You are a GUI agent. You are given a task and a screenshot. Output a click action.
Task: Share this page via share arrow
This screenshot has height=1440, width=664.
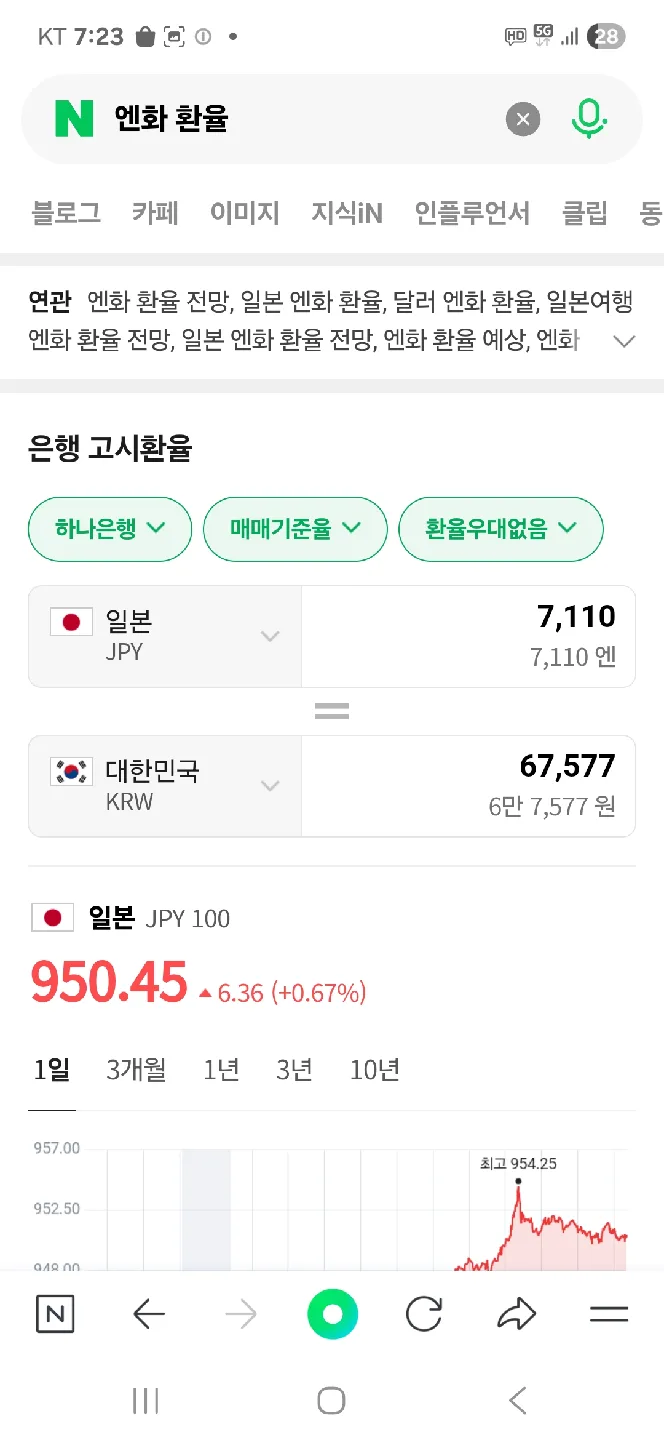[516, 1314]
